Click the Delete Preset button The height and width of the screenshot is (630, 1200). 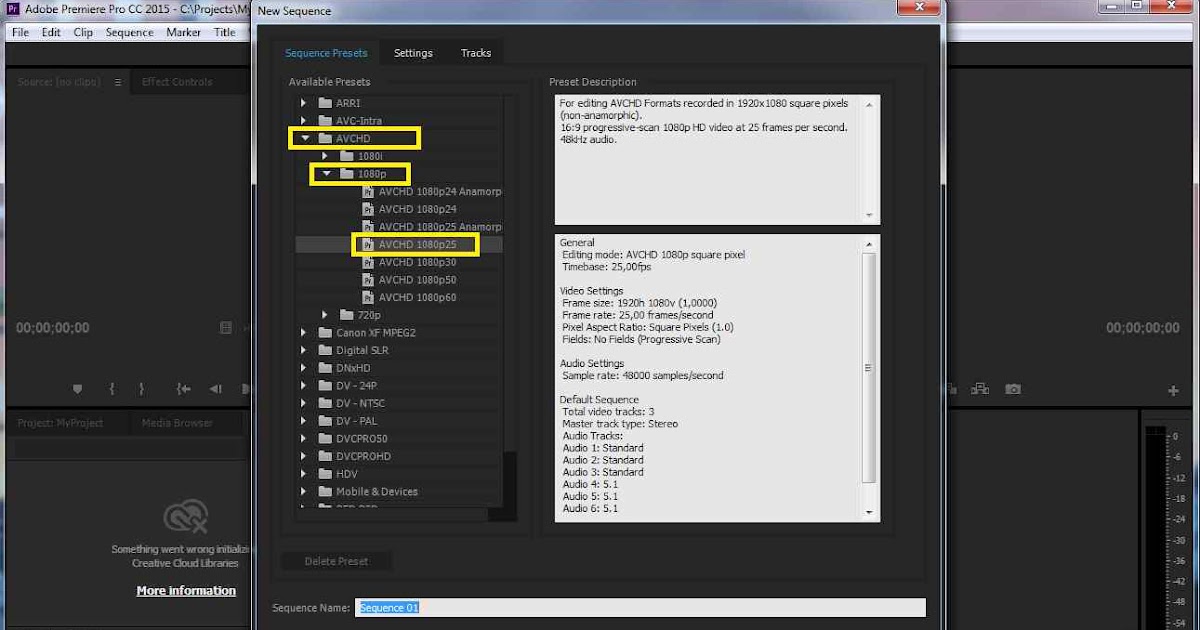pyautogui.click(x=336, y=561)
